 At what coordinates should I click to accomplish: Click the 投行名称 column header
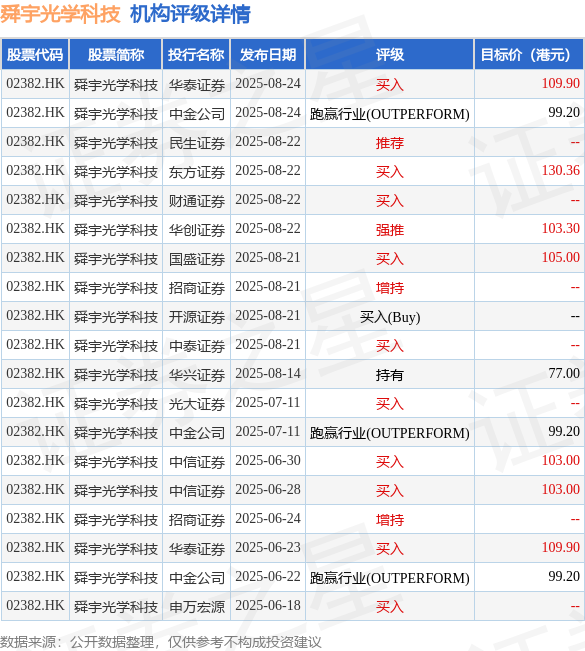pyautogui.click(x=196, y=54)
